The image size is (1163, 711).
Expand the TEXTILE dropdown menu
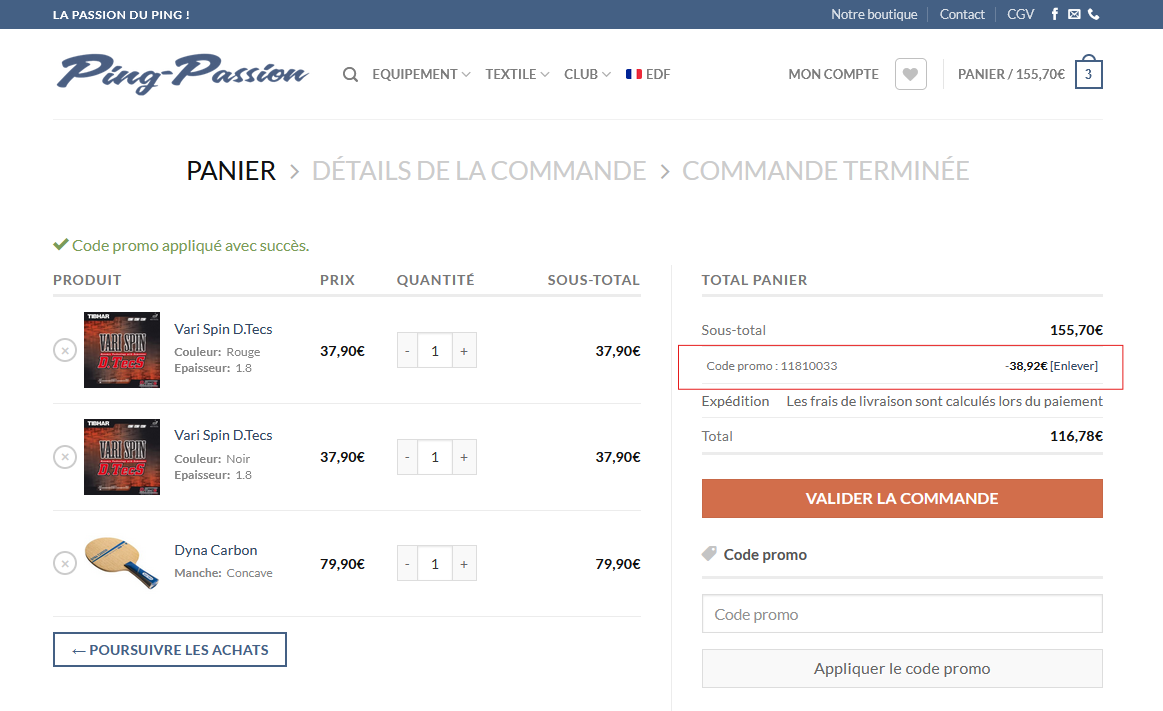(517, 74)
